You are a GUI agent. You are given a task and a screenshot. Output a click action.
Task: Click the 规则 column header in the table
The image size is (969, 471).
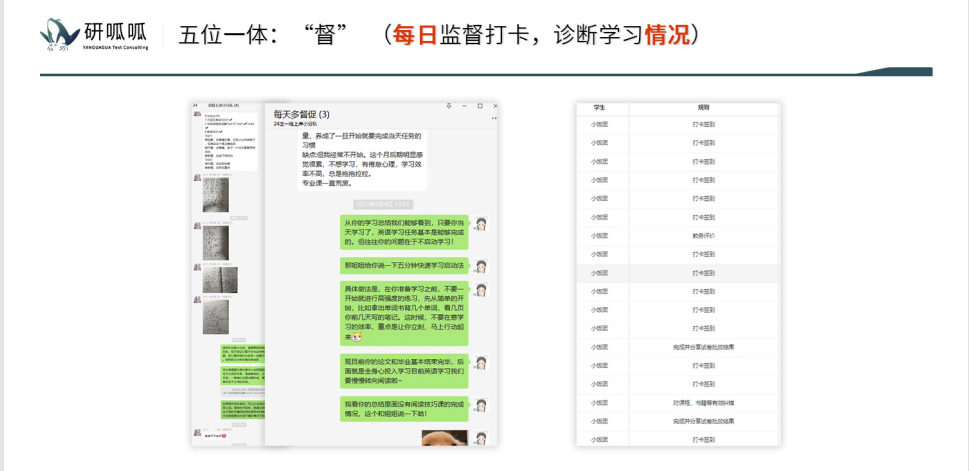click(703, 107)
